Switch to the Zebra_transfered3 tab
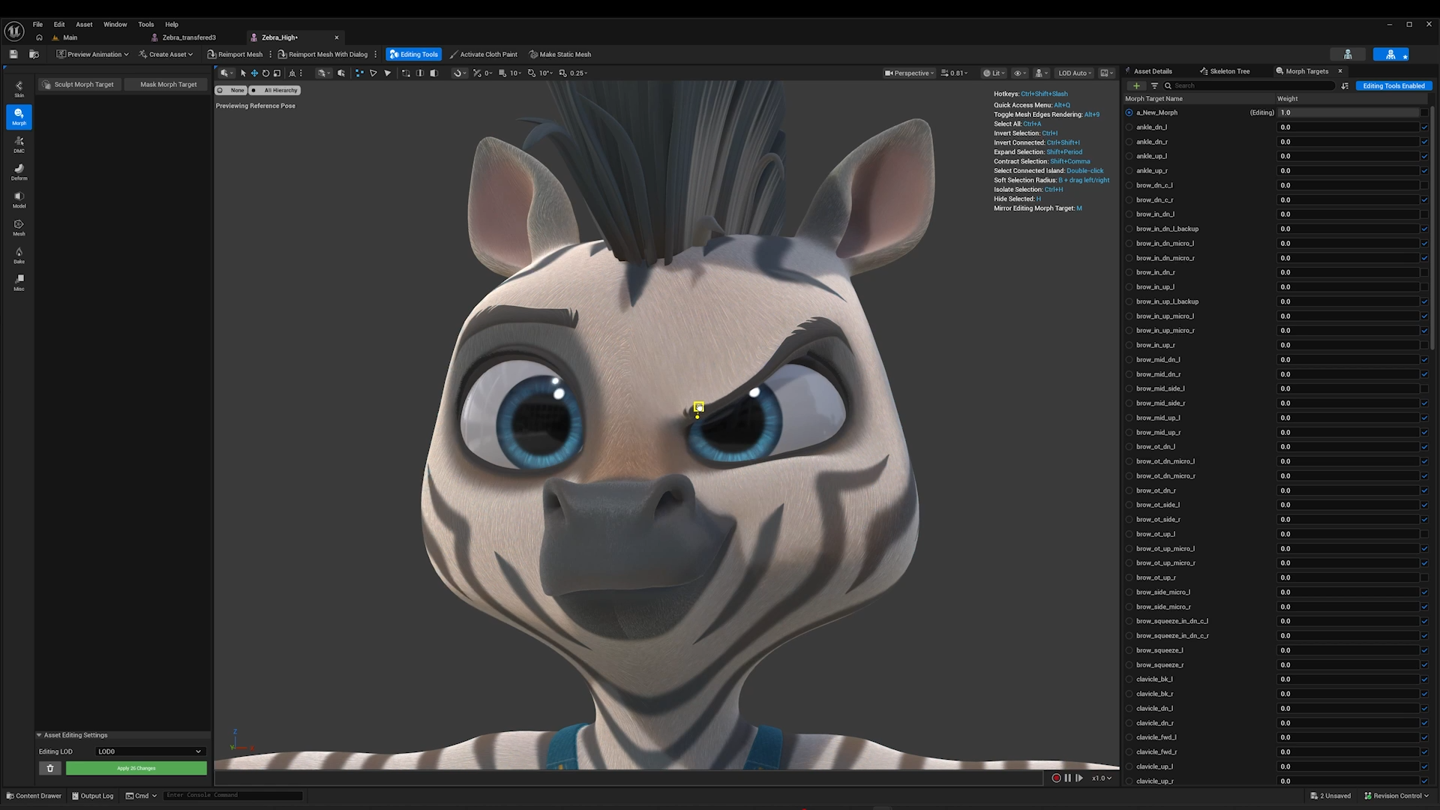The image size is (1440, 810). coord(189,37)
